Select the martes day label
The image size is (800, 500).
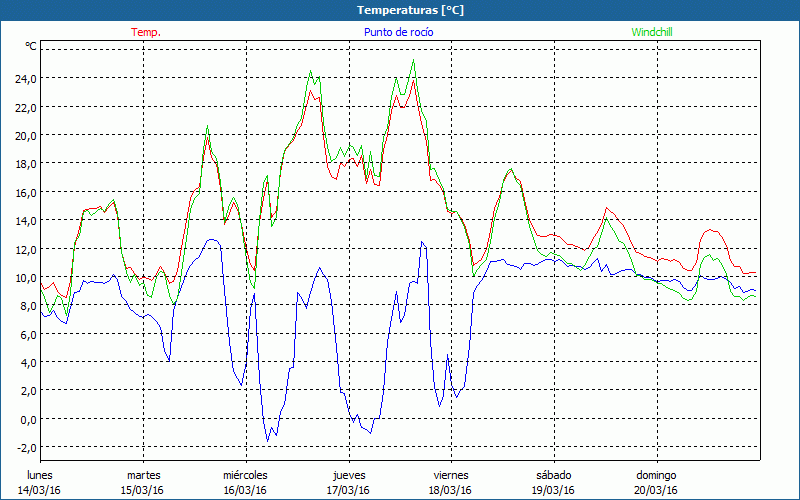(143, 475)
